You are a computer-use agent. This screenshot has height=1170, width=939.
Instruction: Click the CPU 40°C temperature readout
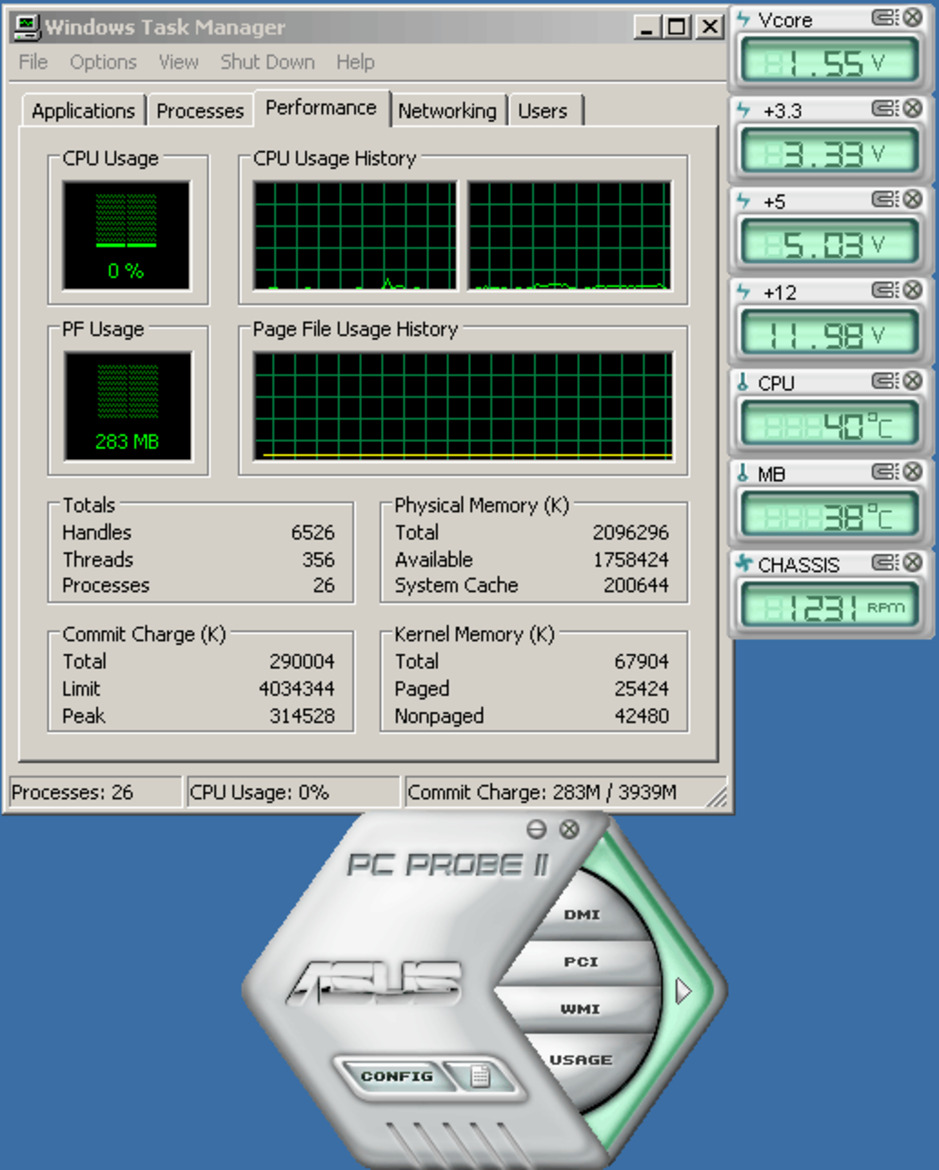829,424
